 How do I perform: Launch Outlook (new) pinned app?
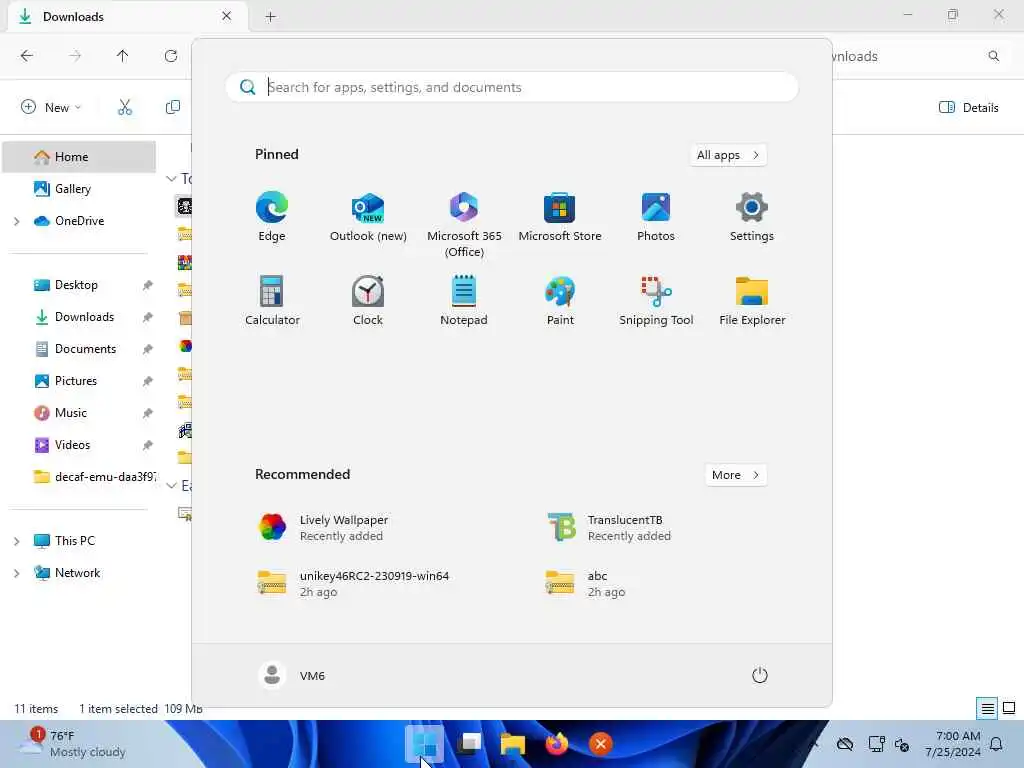point(368,217)
